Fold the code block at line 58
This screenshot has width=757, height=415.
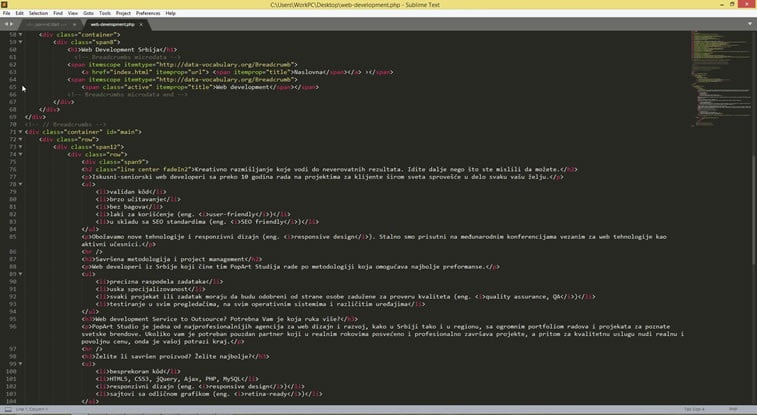click(20, 35)
